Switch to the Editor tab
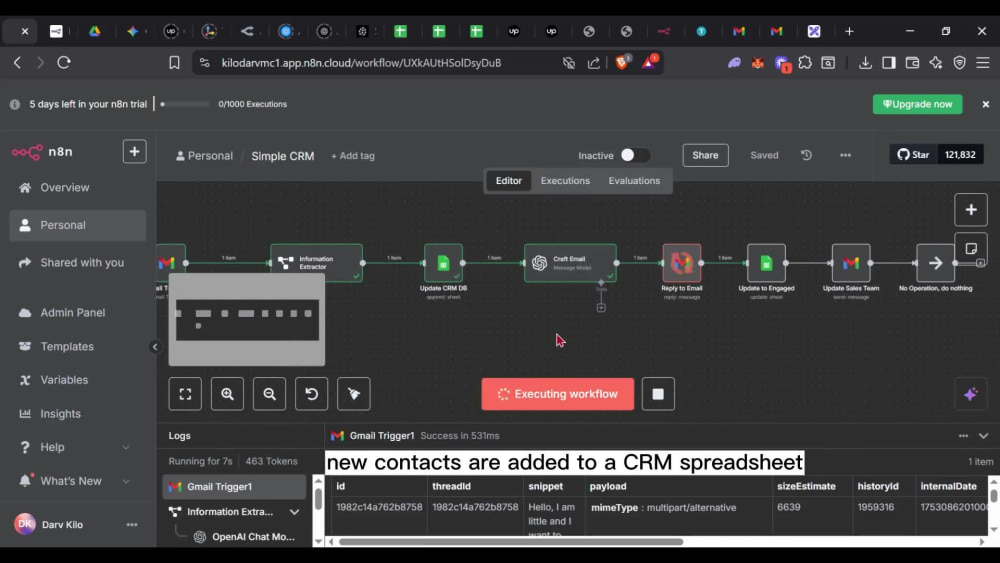1000x563 pixels. 508,180
